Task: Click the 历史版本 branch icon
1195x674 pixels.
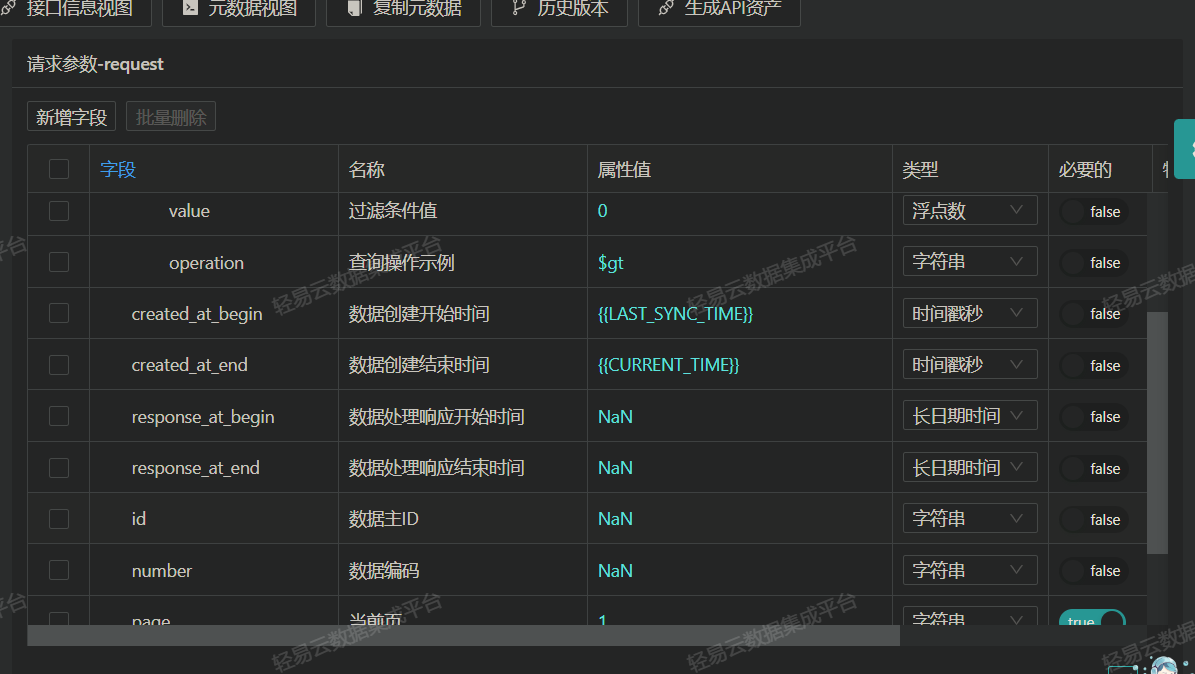Action: [519, 8]
